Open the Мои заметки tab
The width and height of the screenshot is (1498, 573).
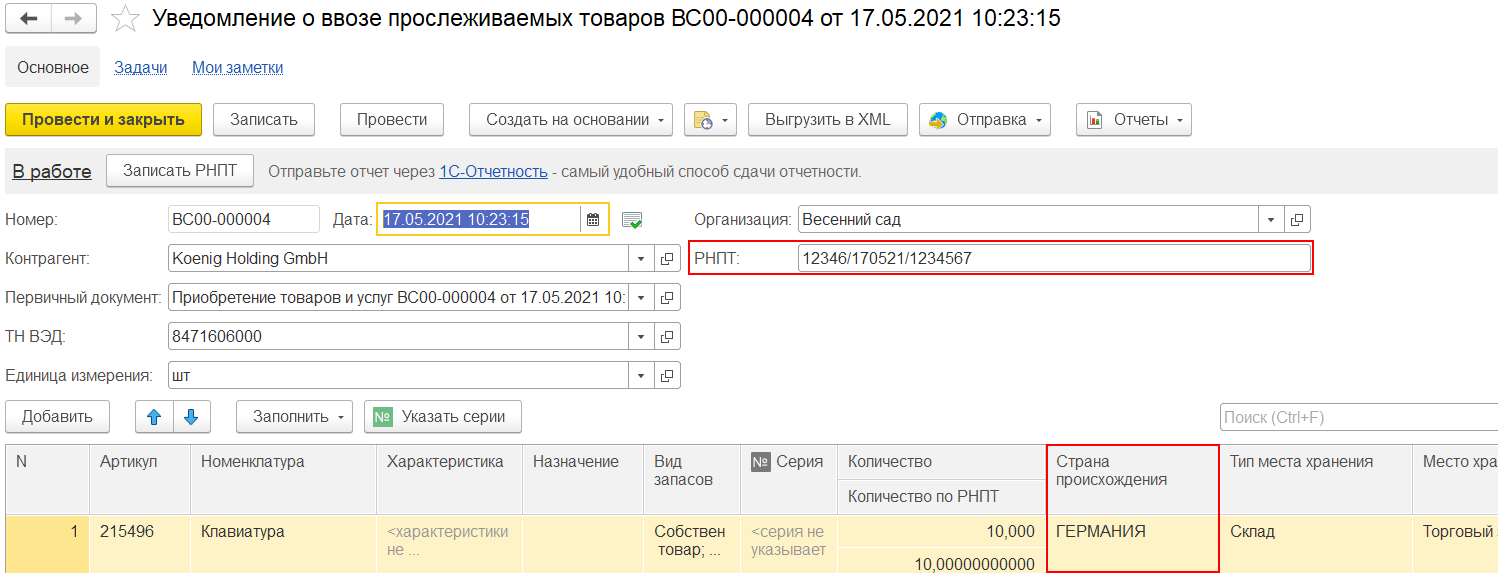click(238, 67)
